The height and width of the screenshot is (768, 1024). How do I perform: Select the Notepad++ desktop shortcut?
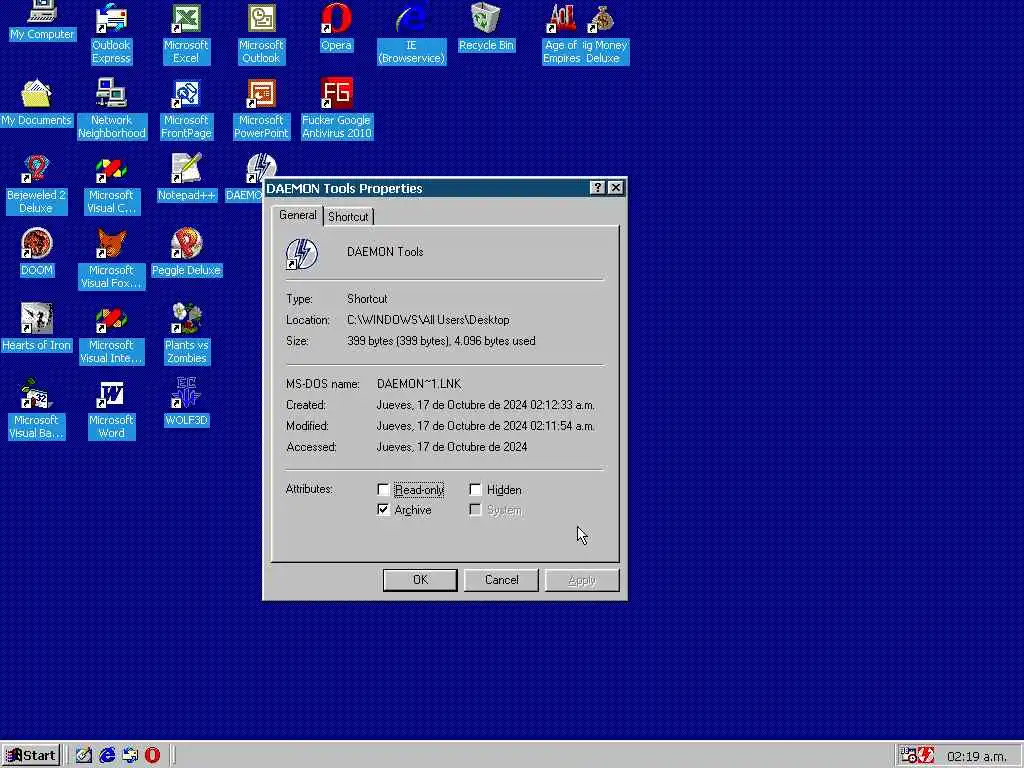186,178
